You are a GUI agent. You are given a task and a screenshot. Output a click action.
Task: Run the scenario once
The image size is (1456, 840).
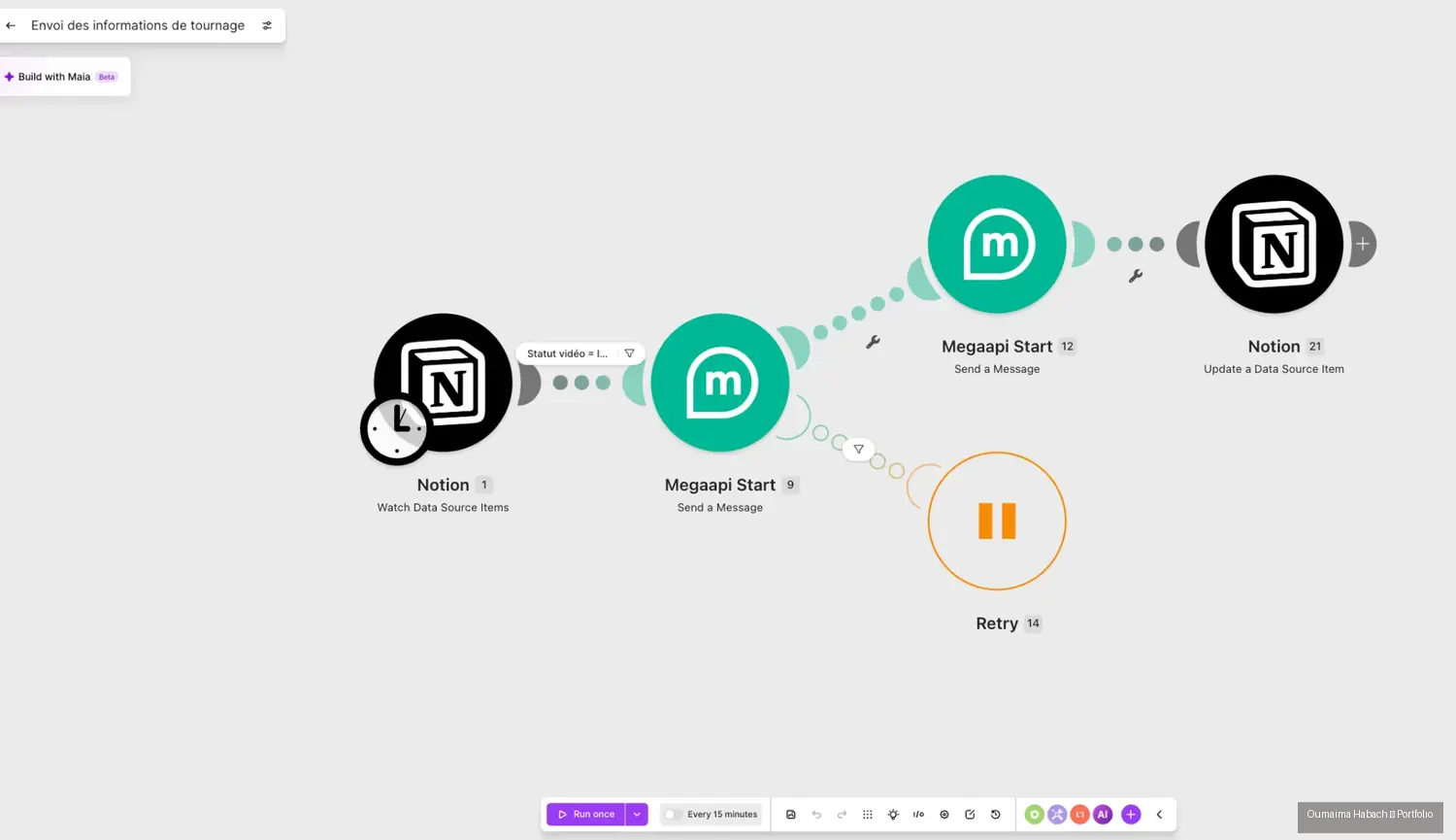click(x=585, y=815)
